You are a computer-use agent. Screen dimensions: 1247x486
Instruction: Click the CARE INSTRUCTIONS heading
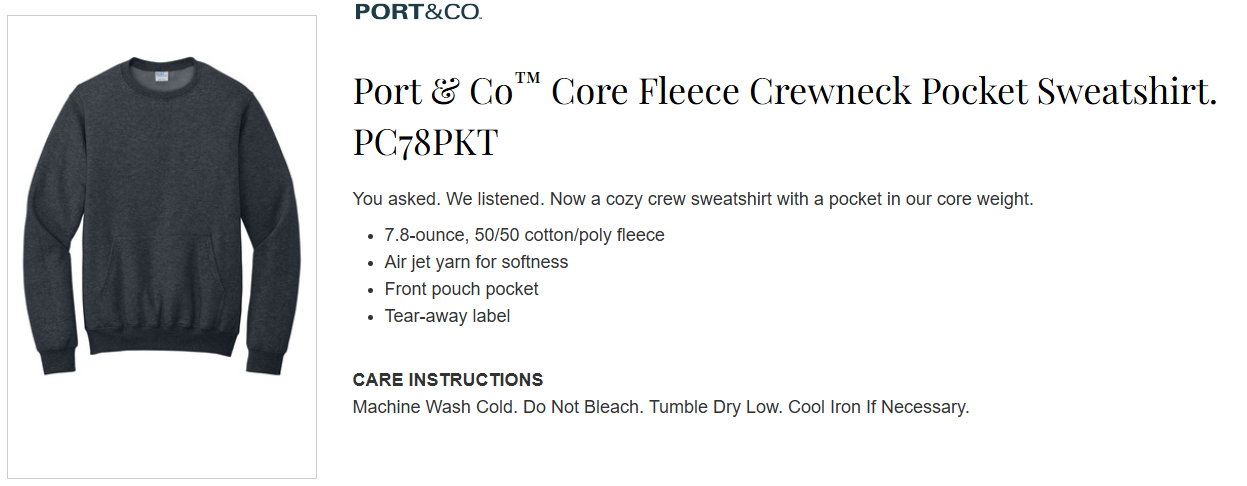click(x=447, y=380)
